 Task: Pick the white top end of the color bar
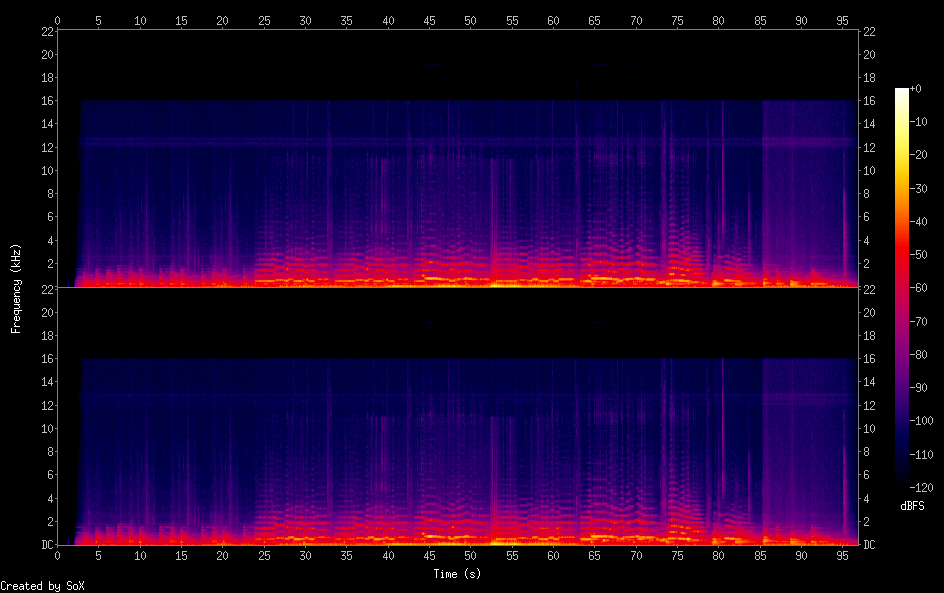902,92
